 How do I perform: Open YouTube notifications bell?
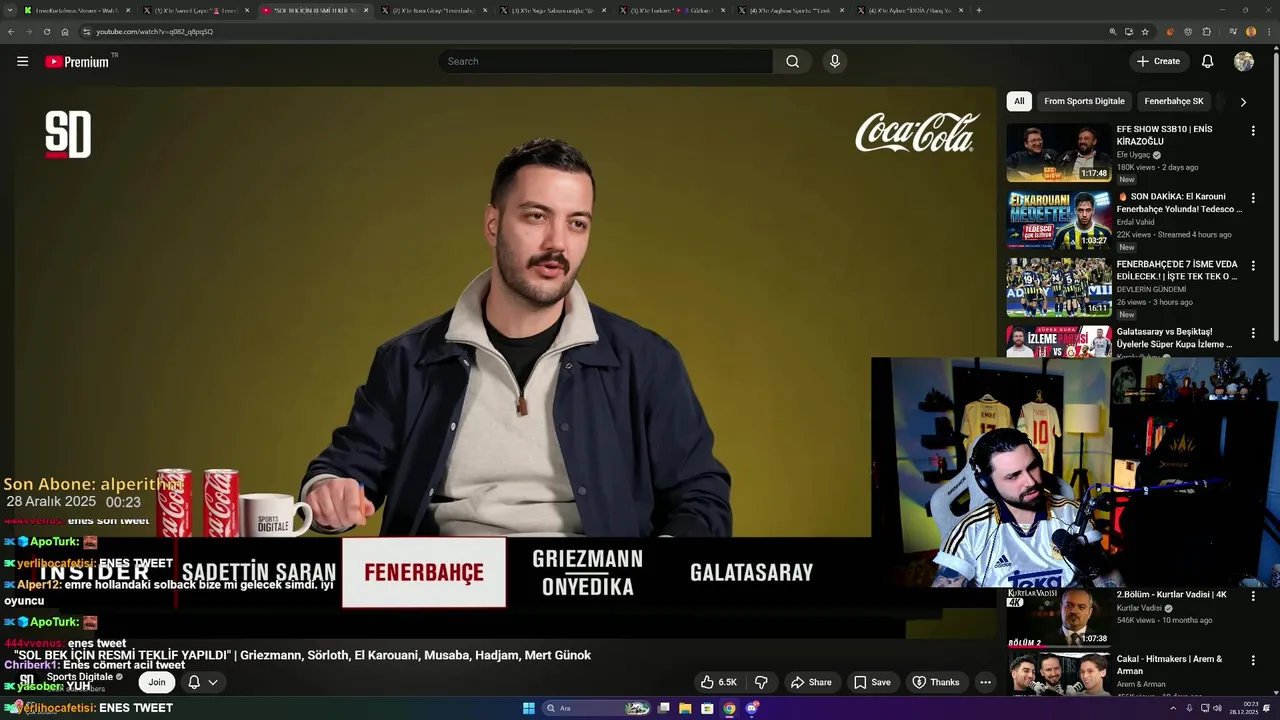[1207, 61]
